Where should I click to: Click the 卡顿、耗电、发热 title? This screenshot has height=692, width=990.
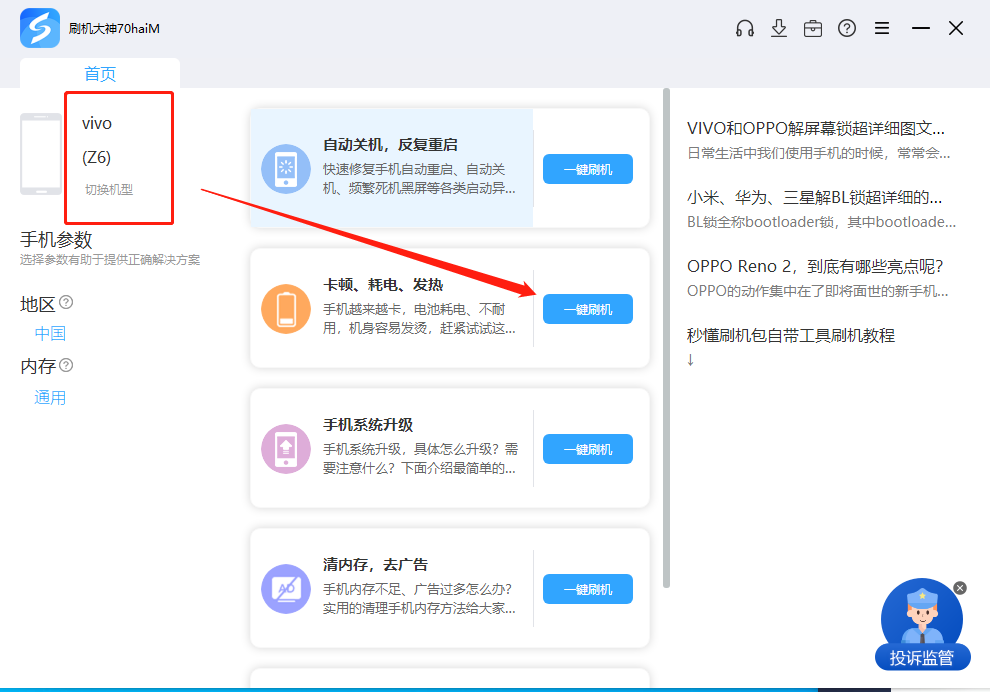pyautogui.click(x=383, y=285)
